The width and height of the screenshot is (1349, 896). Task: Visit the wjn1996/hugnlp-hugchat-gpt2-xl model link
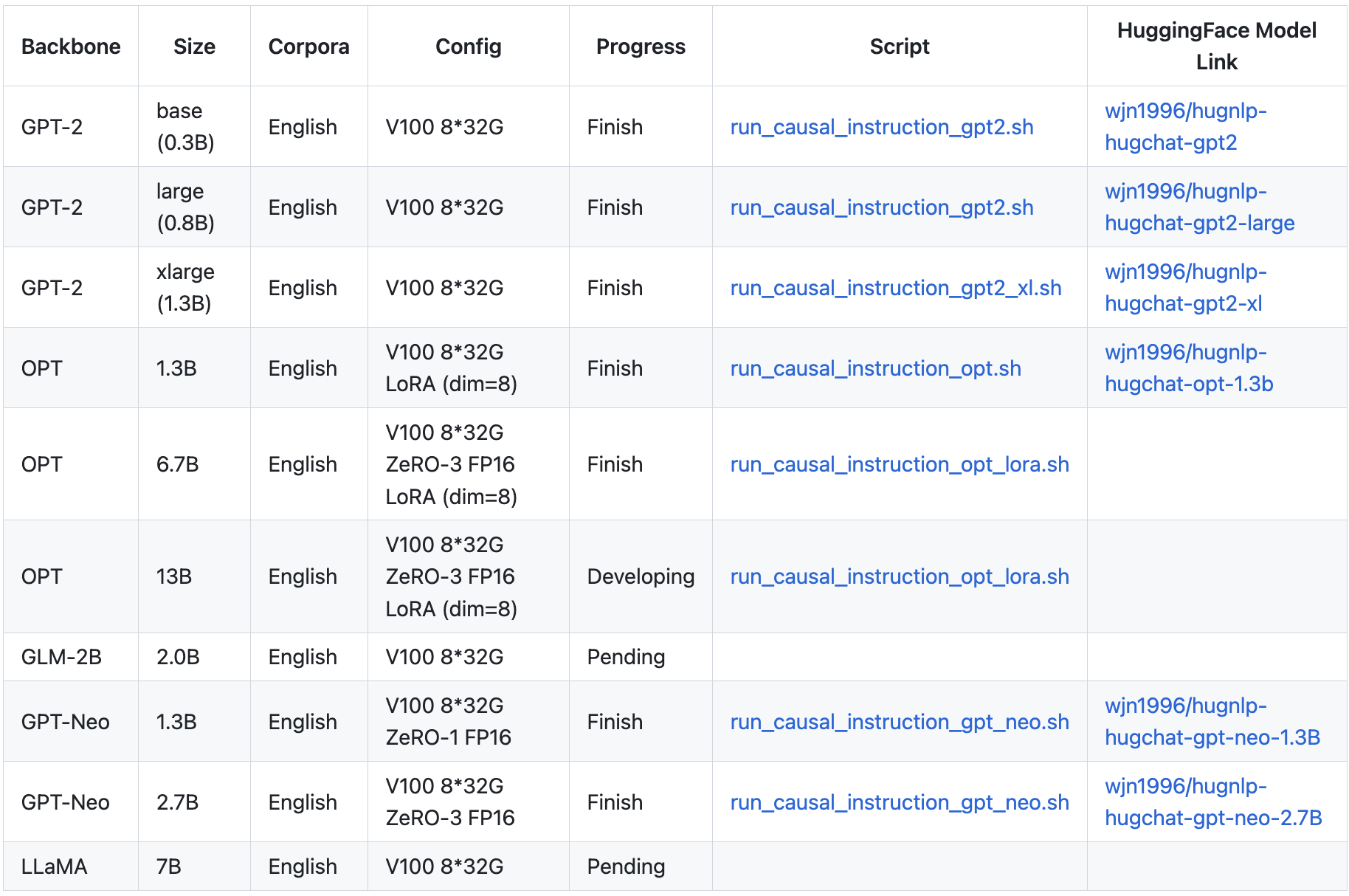coord(1185,287)
